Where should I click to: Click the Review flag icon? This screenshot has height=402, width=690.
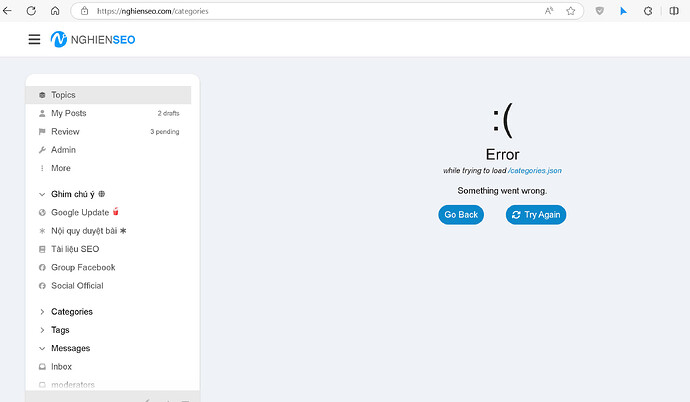pos(42,132)
